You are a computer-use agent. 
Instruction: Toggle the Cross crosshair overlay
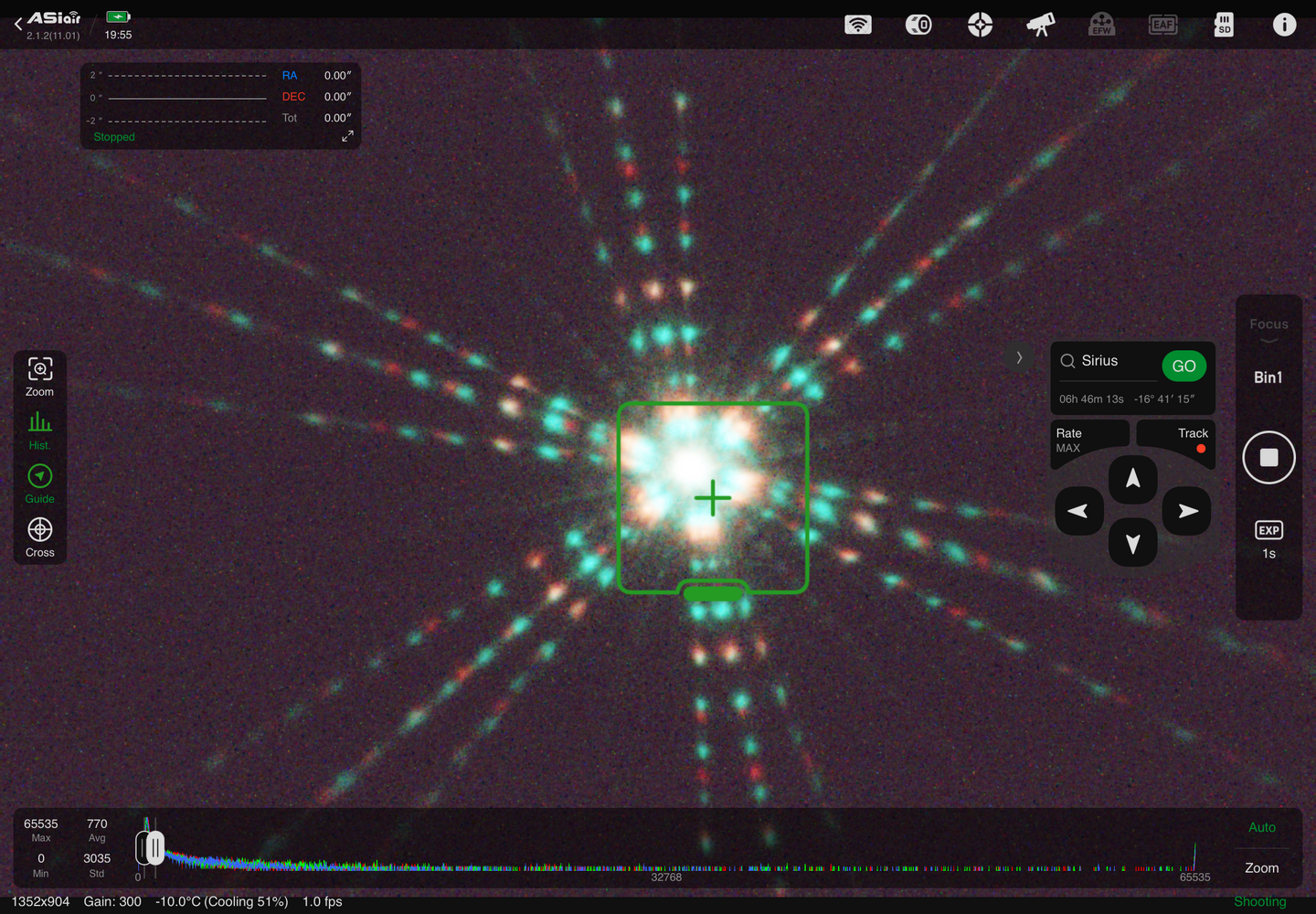[39, 537]
